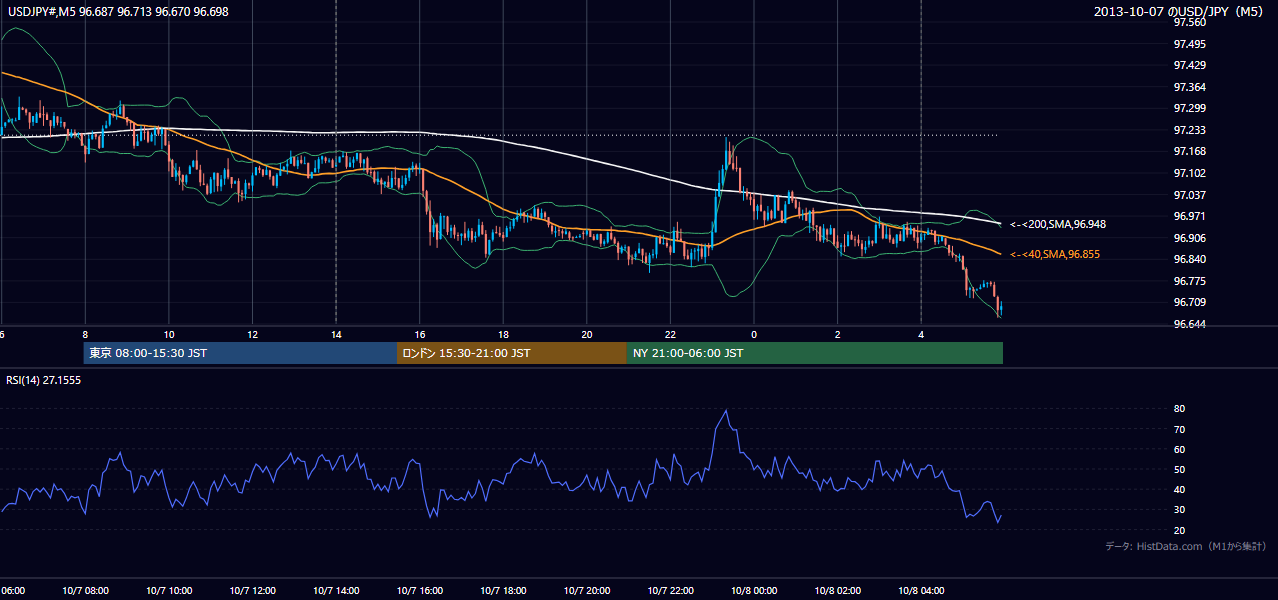
Task: Click hour marker 20 under the price chart
Action: (x=587, y=335)
